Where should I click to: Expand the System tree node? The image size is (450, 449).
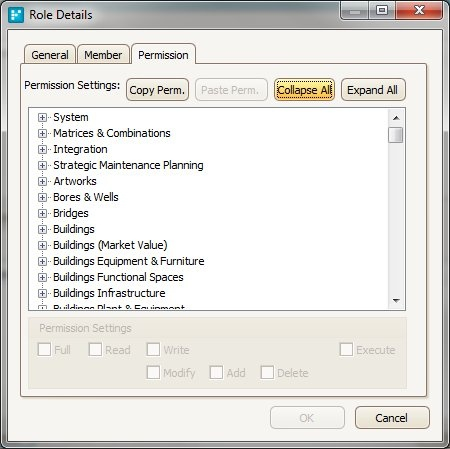[42, 117]
